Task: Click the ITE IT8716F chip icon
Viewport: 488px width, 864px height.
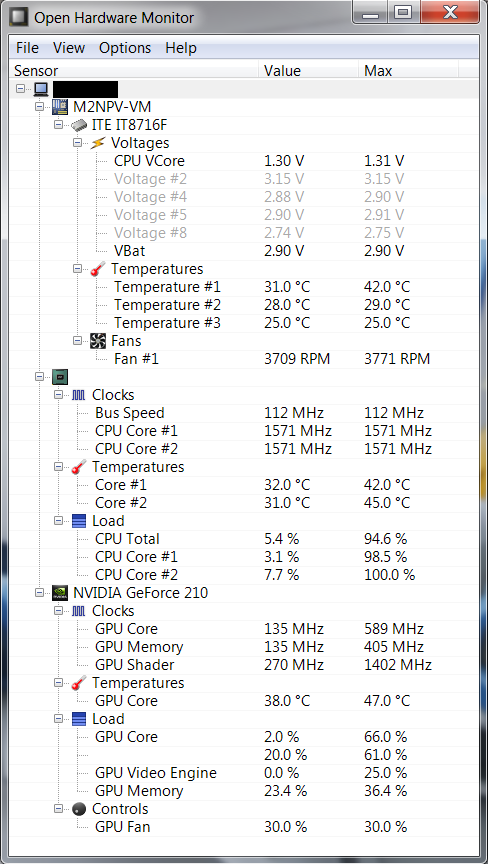Action: 79,125
